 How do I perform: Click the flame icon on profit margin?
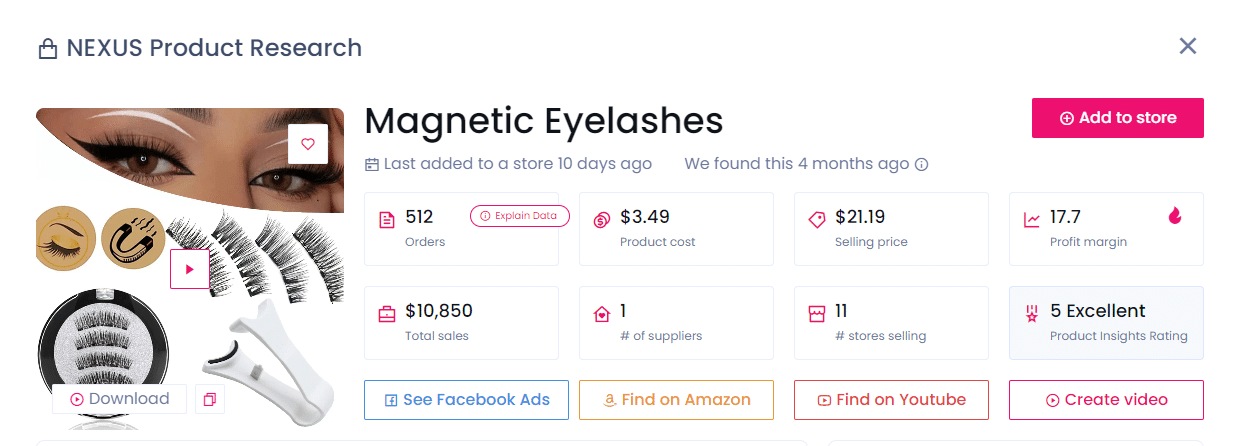tap(1175, 216)
